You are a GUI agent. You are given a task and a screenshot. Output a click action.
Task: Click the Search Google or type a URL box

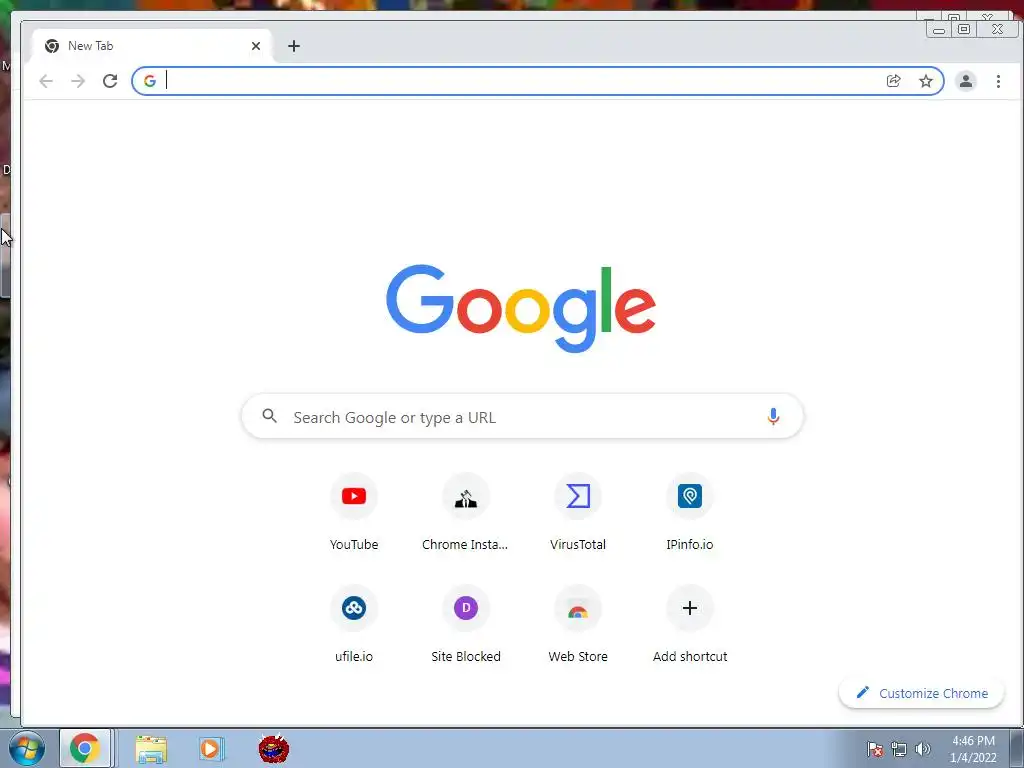point(522,416)
